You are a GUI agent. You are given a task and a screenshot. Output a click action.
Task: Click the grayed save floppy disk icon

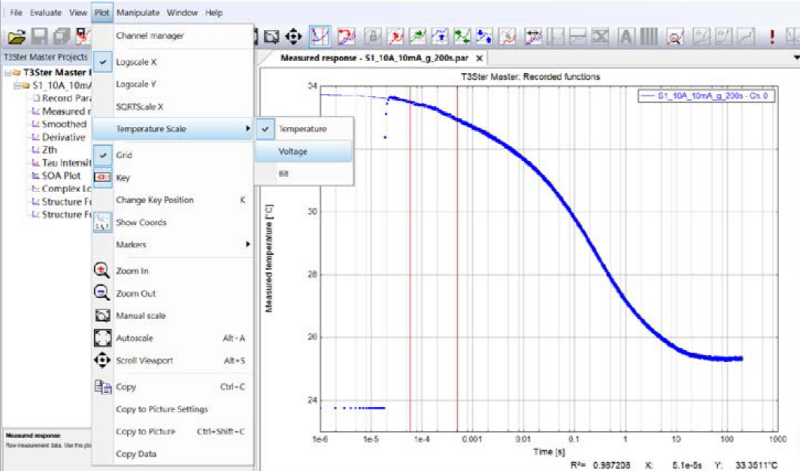(x=39, y=36)
